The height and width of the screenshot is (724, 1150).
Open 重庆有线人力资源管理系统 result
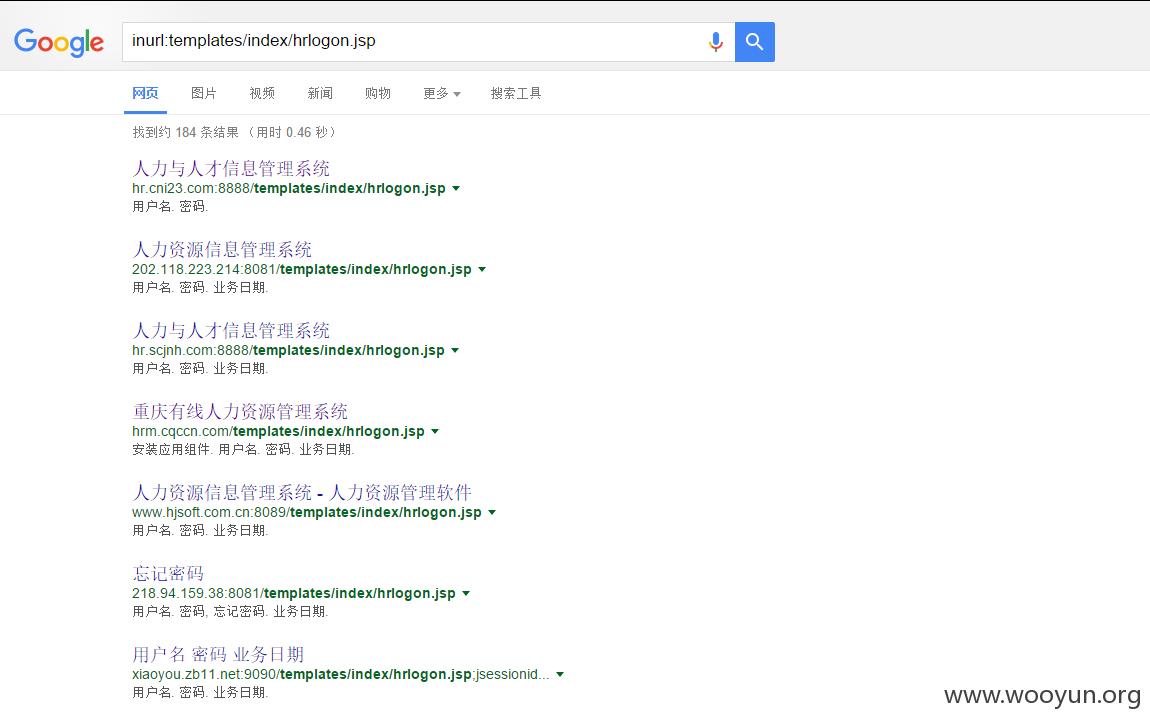tap(240, 412)
